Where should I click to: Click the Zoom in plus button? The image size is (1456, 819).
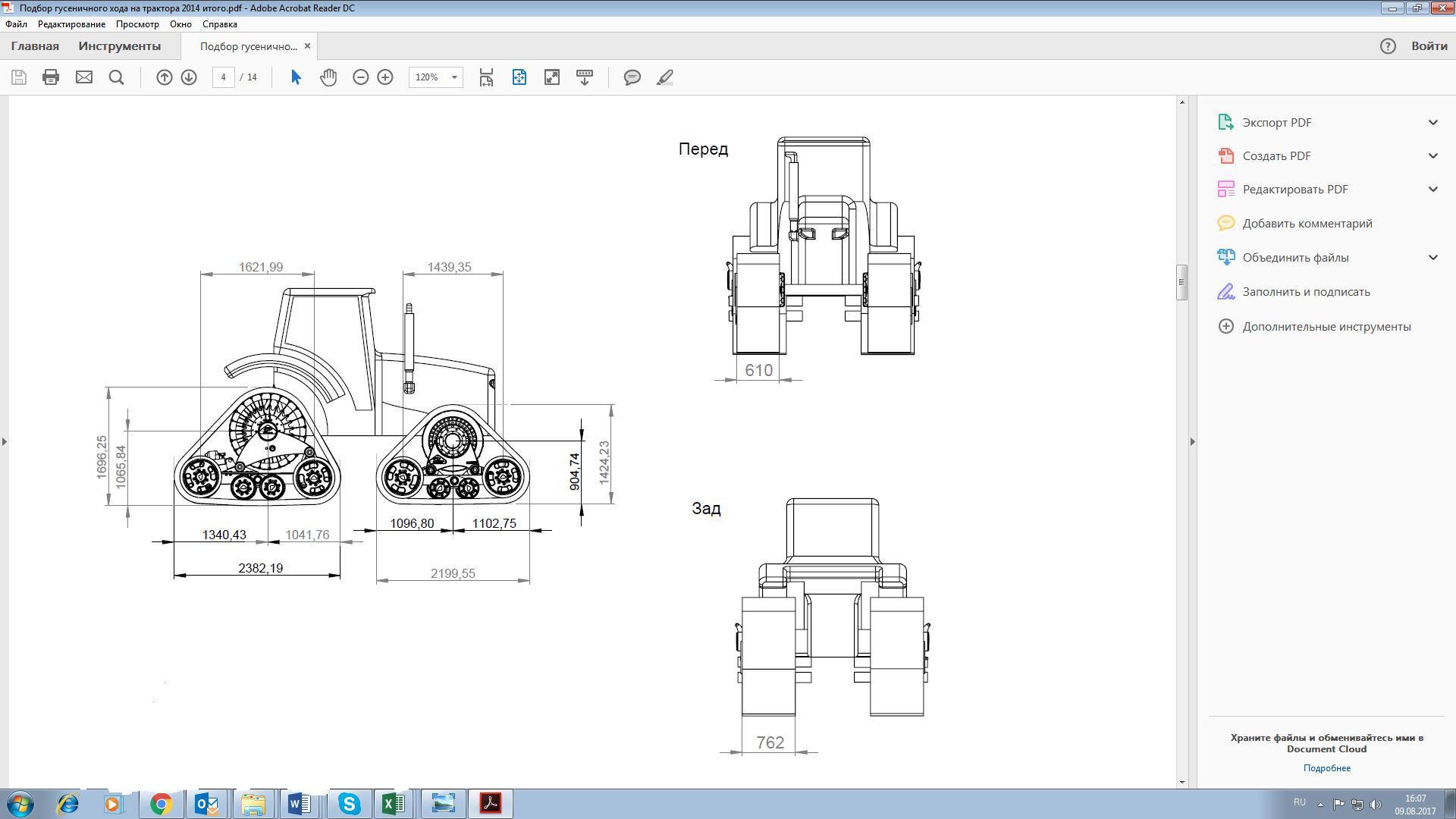click(385, 77)
